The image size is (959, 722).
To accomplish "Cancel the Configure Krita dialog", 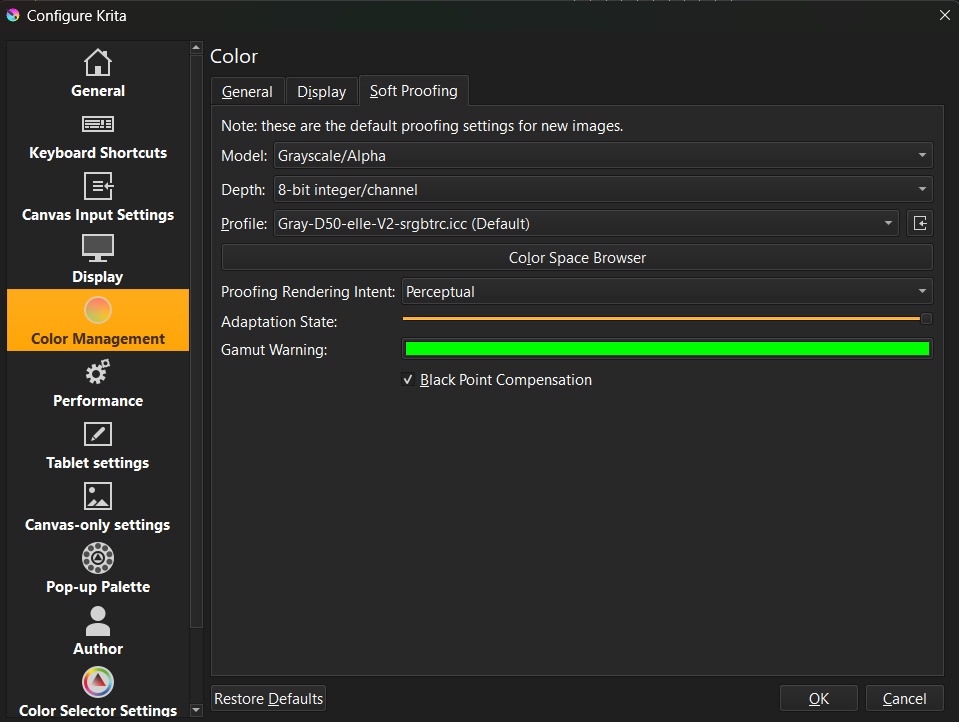I will (x=905, y=699).
